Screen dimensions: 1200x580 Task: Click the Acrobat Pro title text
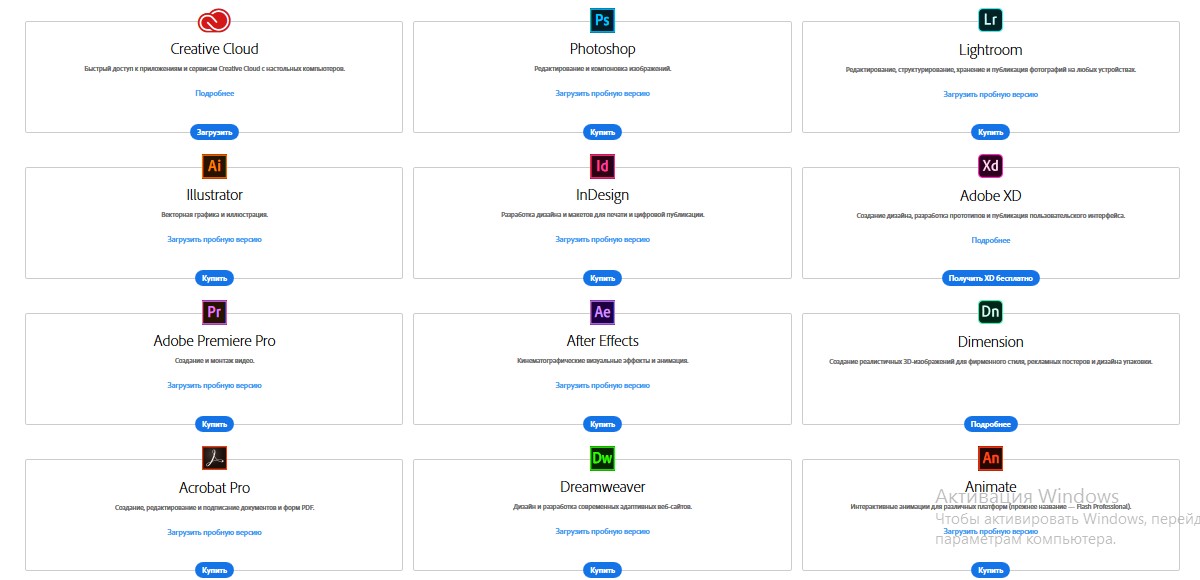pos(214,488)
